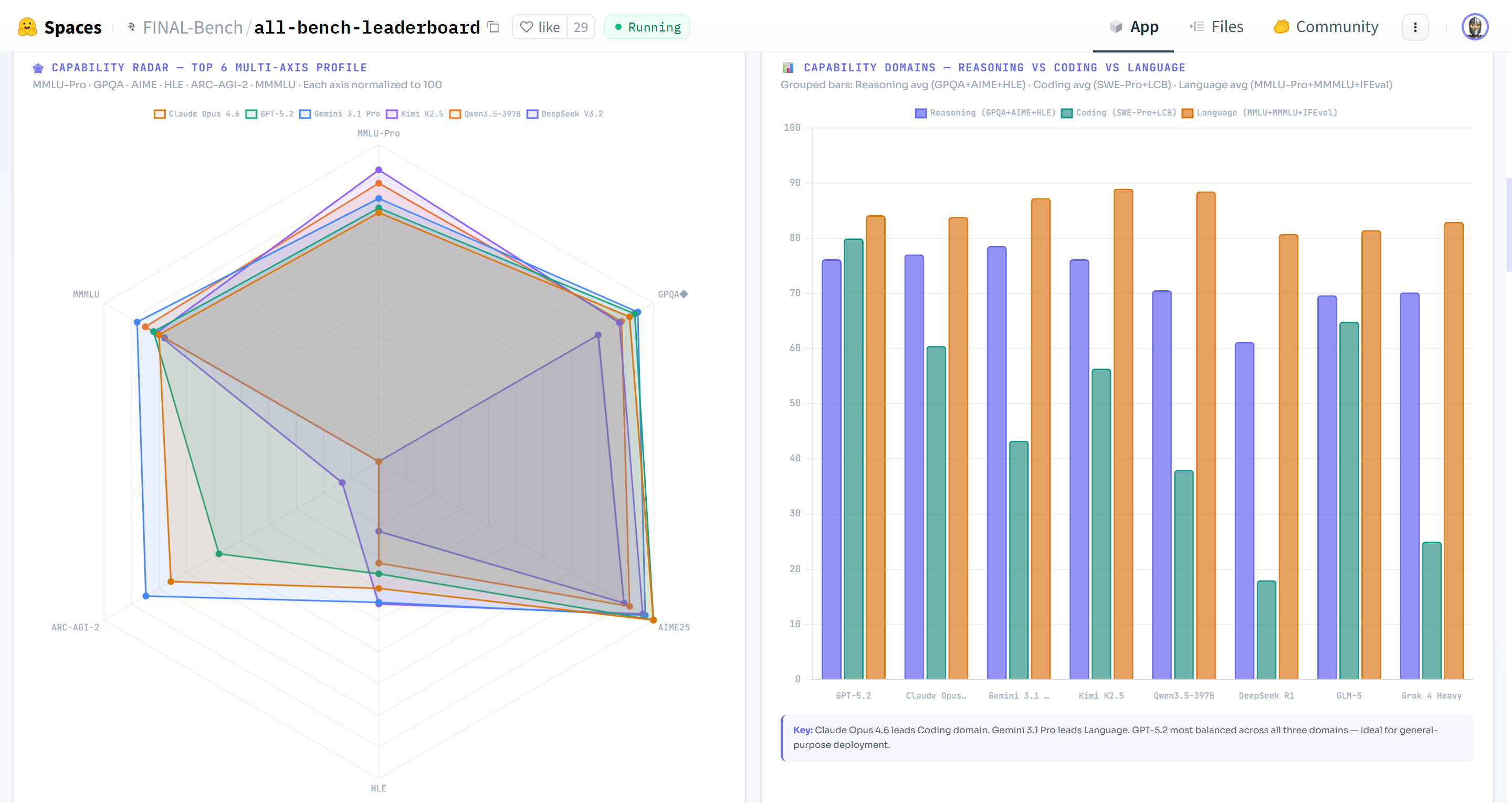Switch to the Files tab
This screenshot has height=803, width=1512.
(x=1216, y=27)
